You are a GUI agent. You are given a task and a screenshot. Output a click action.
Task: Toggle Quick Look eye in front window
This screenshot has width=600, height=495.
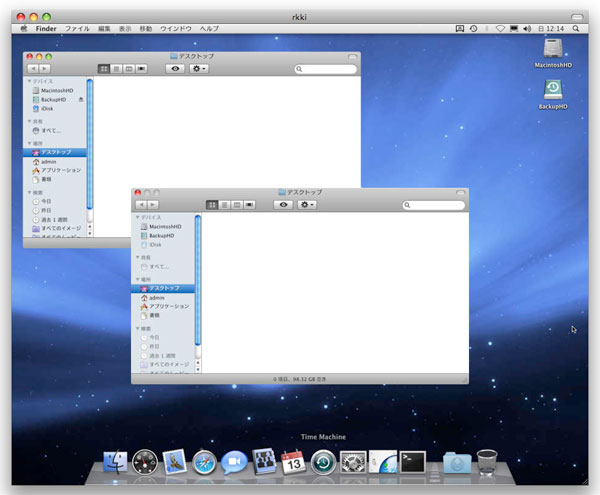[x=284, y=205]
